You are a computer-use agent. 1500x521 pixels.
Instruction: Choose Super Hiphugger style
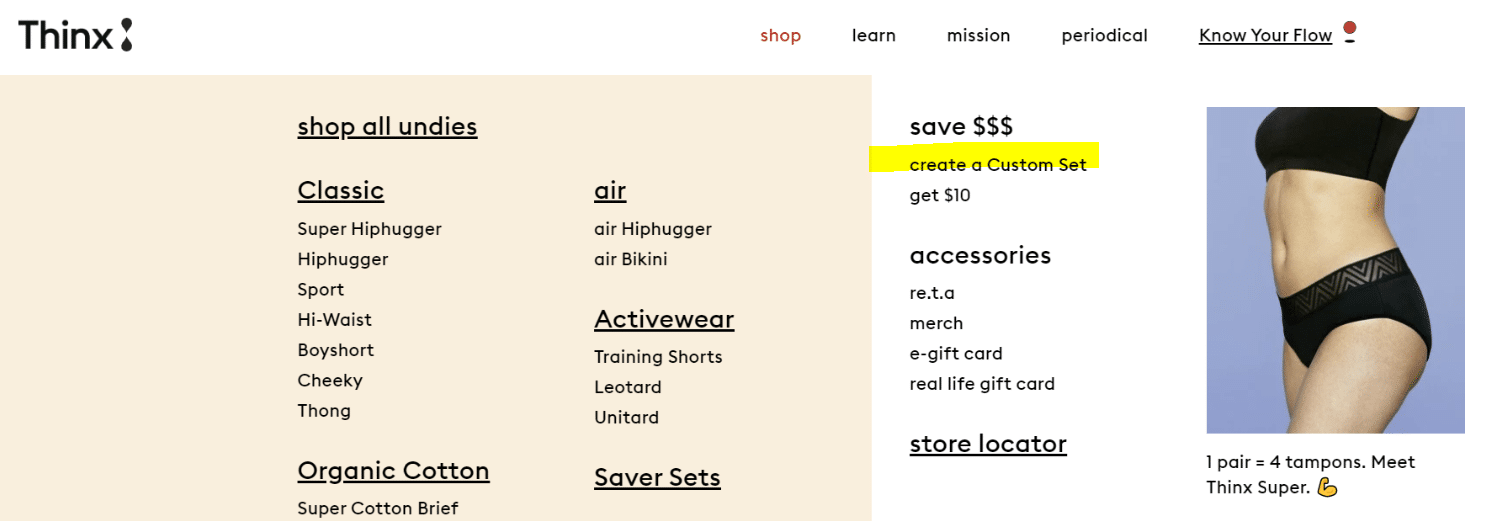(x=369, y=229)
